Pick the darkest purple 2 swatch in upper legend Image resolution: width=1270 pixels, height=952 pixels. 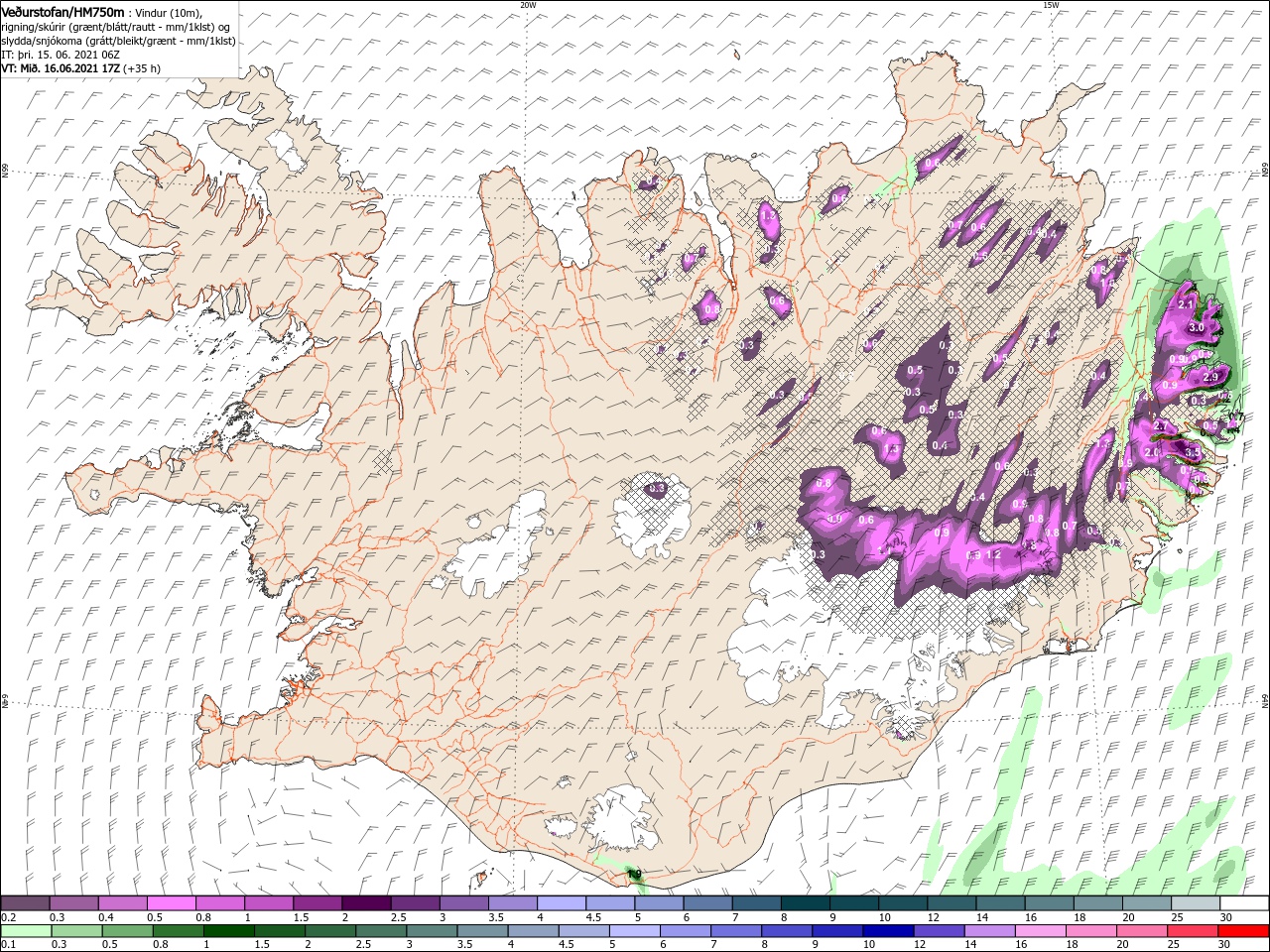(365, 903)
